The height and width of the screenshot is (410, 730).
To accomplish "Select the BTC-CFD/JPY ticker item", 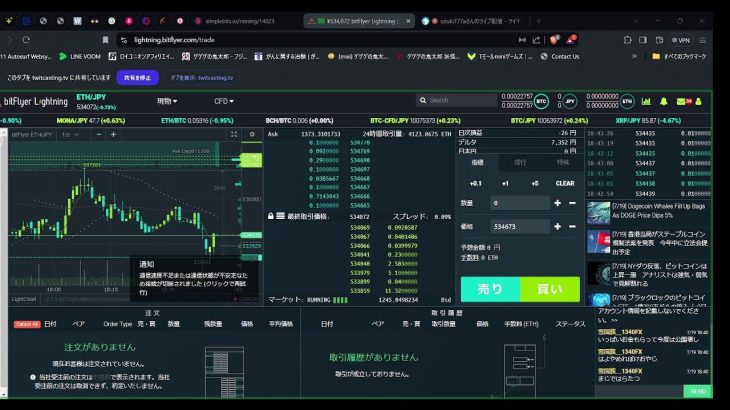I will point(415,121).
